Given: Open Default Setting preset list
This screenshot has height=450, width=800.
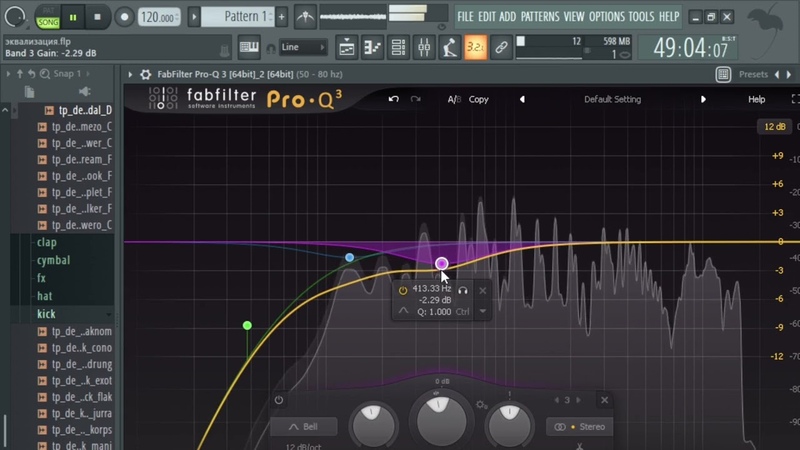Looking at the screenshot, I should (612, 99).
